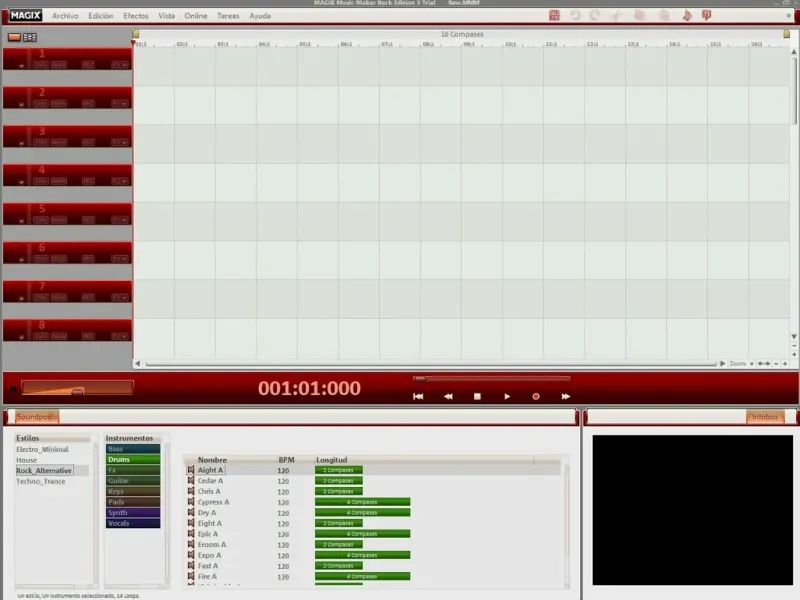Preview the Fire A loop speaker icon
Viewport: 800px width, 600px height.
[x=191, y=577]
